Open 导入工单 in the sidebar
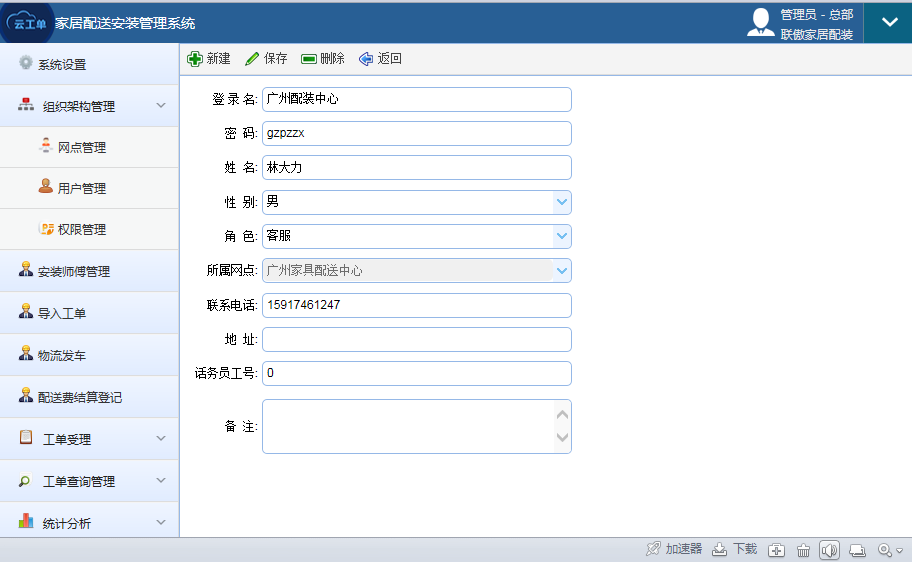Screen dimensions: 912x562 pos(89,313)
